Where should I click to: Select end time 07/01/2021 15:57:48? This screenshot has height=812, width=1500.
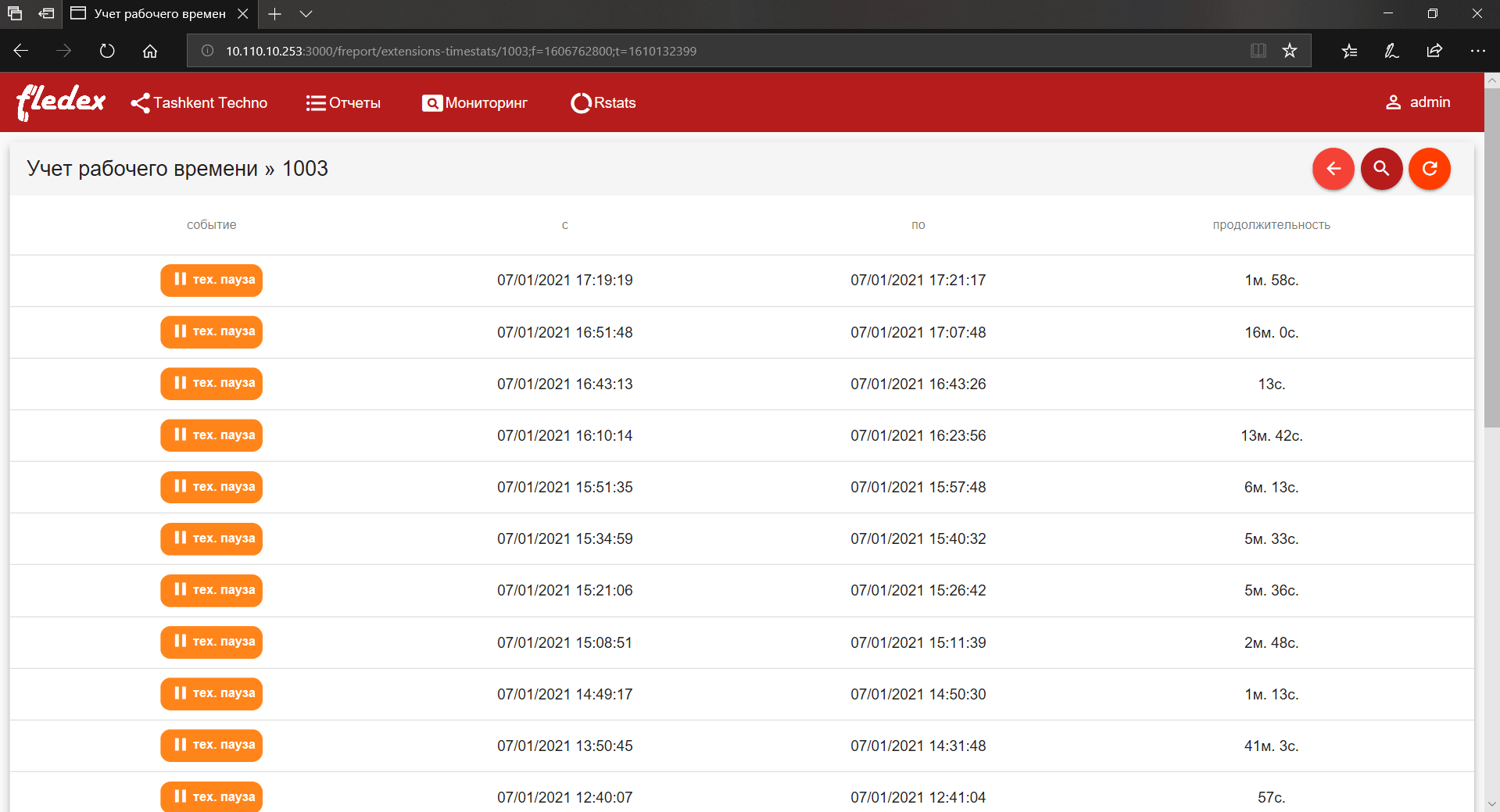point(918,487)
